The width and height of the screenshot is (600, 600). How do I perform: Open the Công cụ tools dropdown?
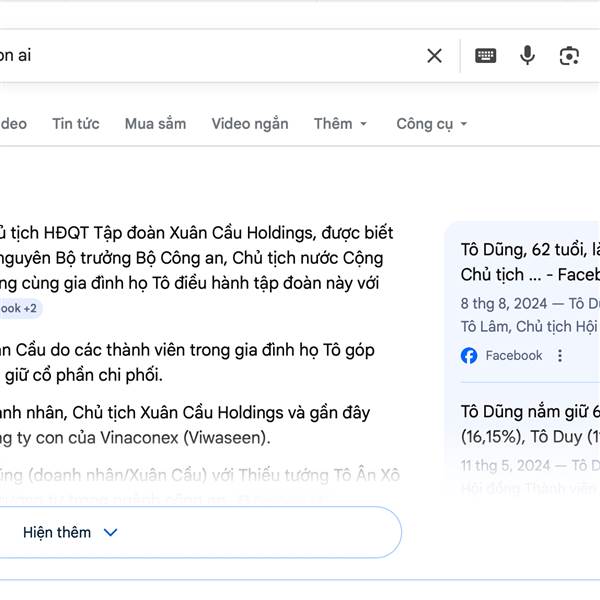click(431, 124)
